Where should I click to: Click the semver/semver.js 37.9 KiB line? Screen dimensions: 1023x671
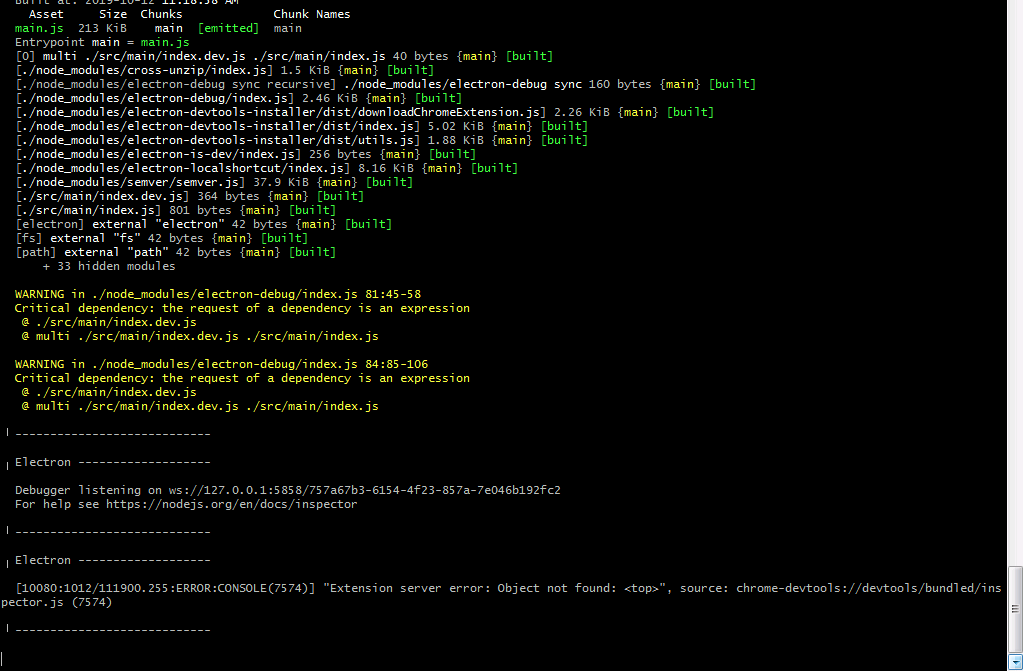click(213, 182)
